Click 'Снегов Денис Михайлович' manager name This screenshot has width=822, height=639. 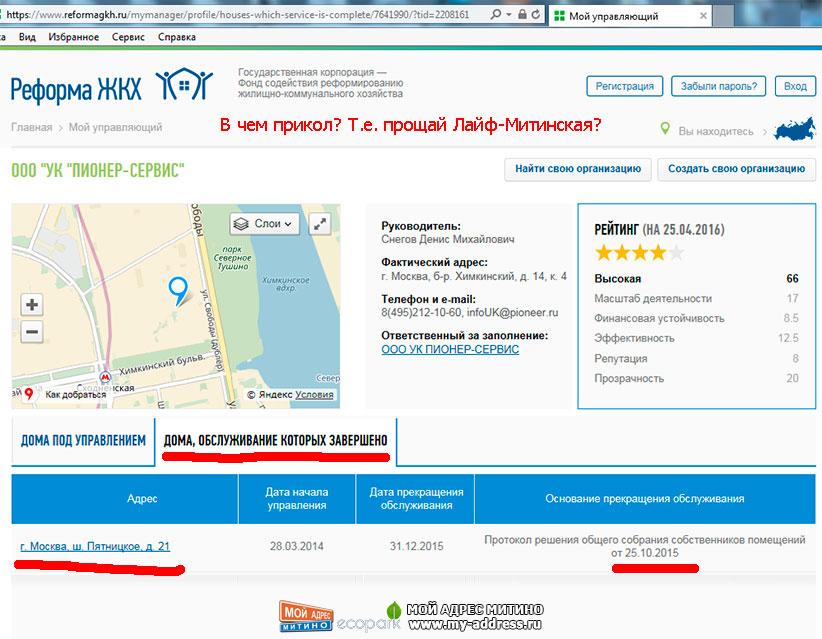point(448,240)
